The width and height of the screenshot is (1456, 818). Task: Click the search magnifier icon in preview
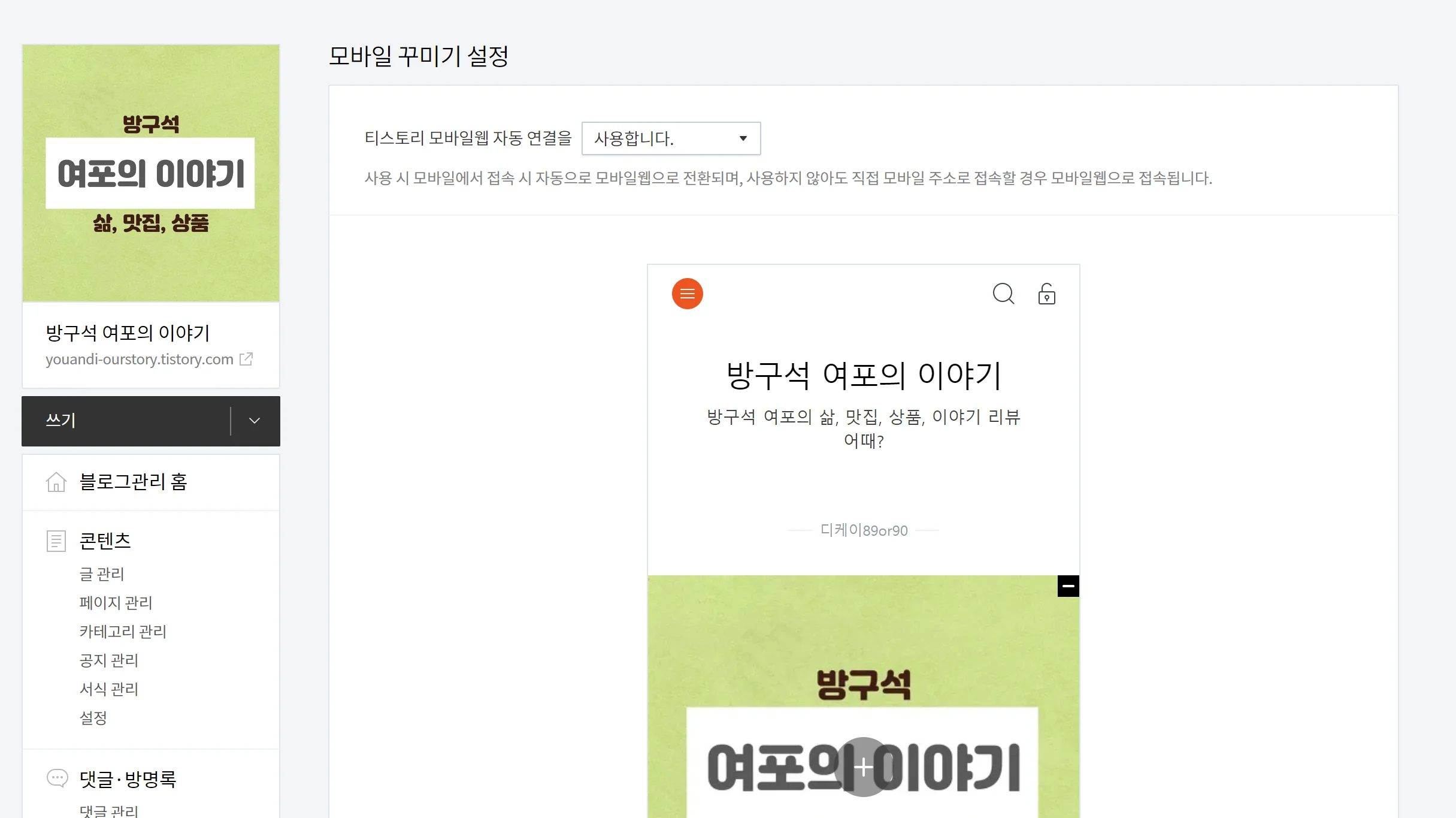[x=1003, y=294]
